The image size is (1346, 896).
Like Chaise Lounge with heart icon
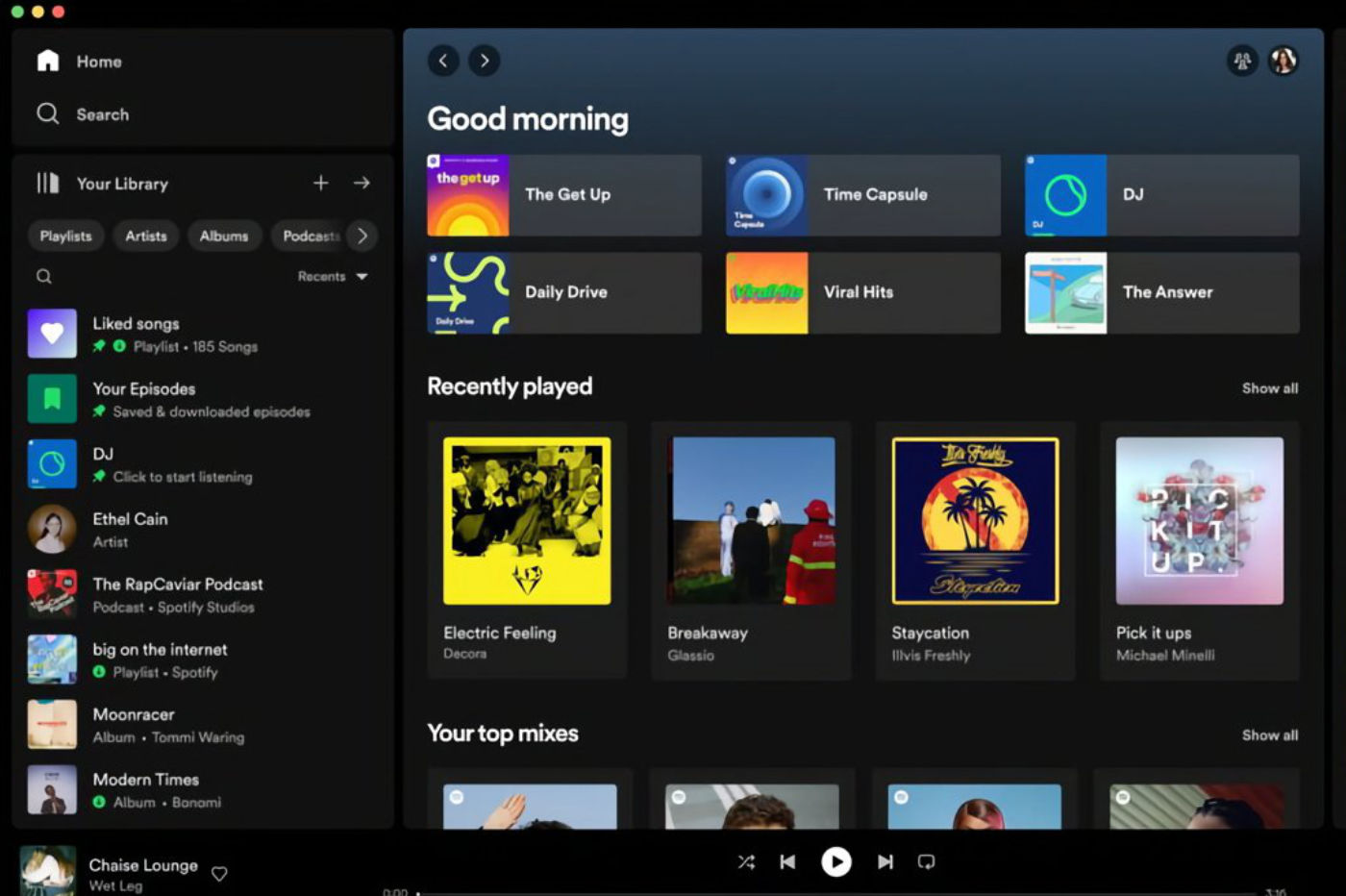pyautogui.click(x=219, y=874)
